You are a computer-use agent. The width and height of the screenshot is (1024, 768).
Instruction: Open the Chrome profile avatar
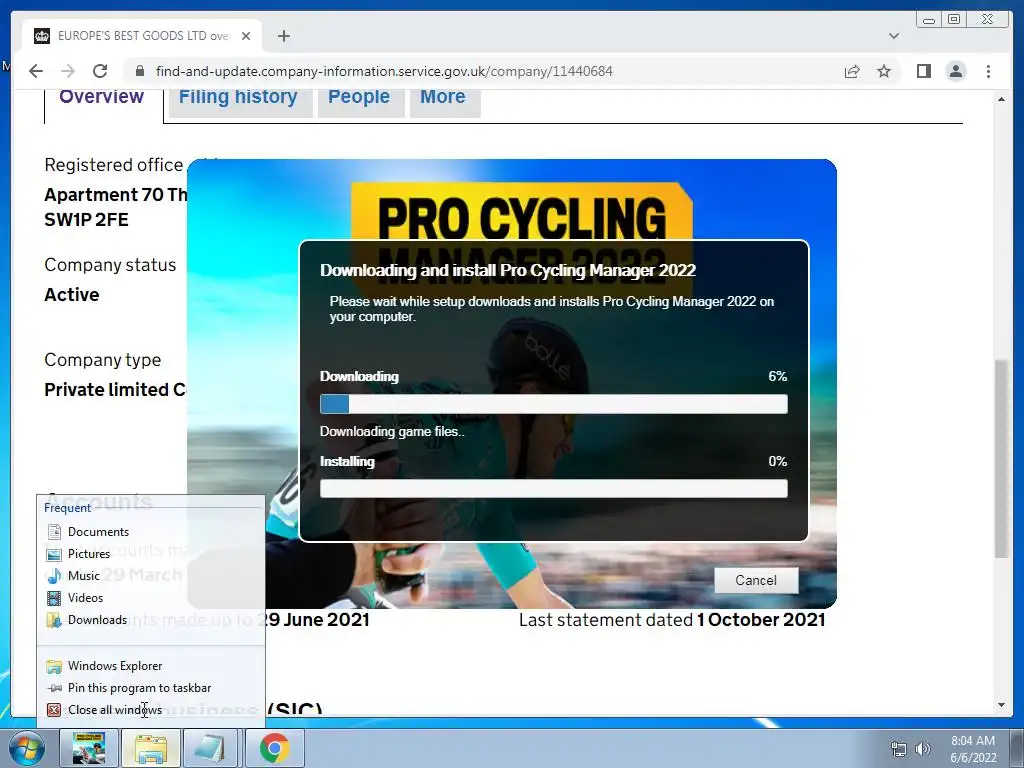(956, 71)
